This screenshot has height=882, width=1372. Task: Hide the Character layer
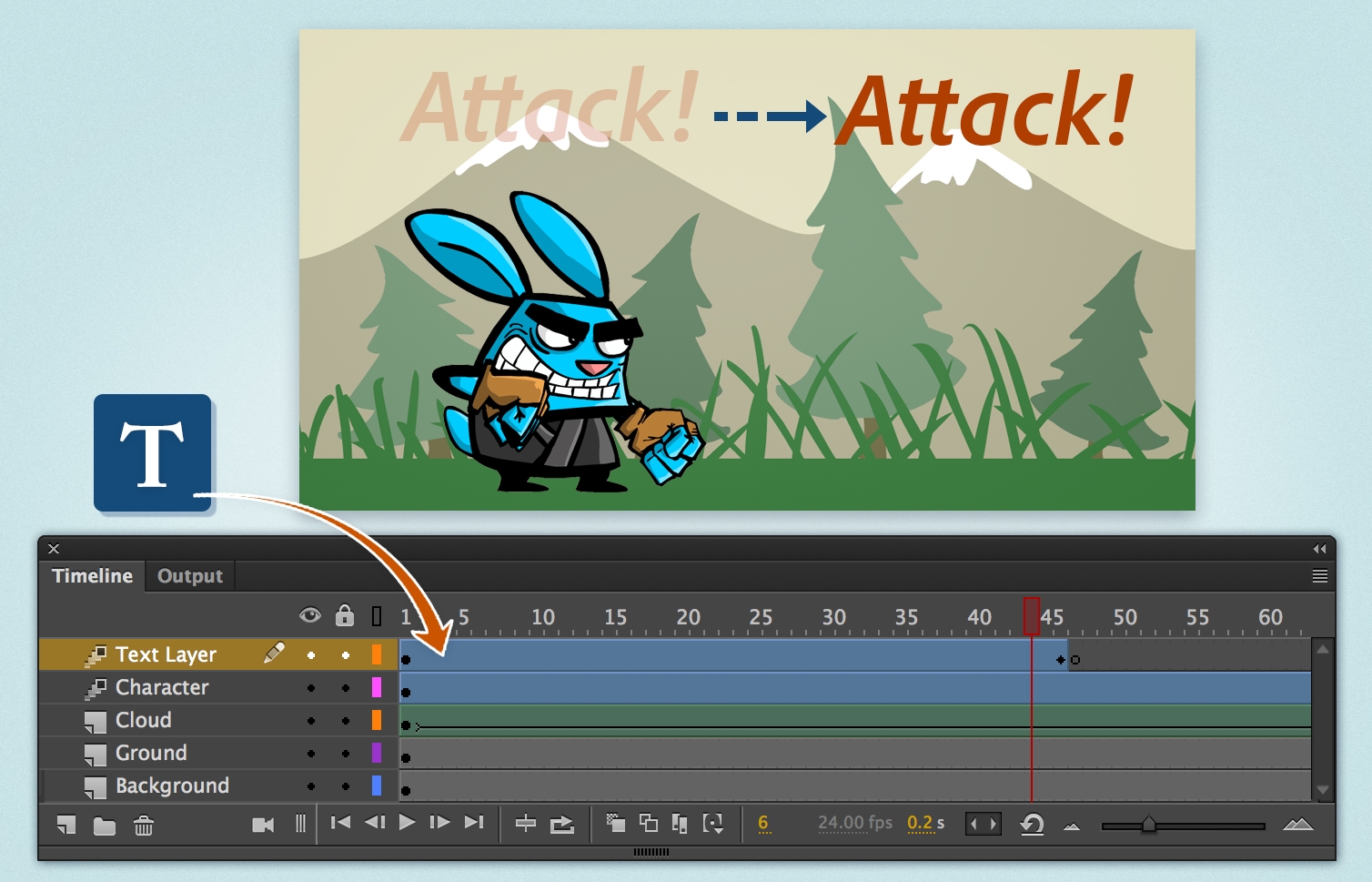point(310,687)
